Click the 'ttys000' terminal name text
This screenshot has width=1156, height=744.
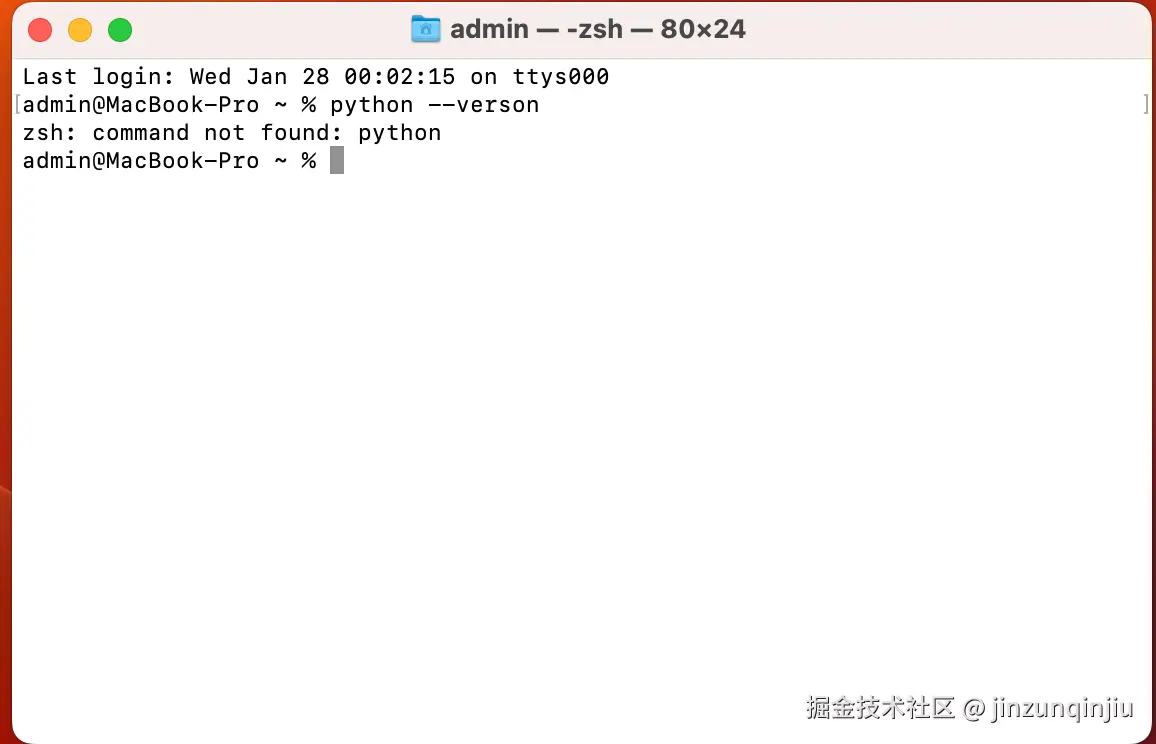coord(561,77)
